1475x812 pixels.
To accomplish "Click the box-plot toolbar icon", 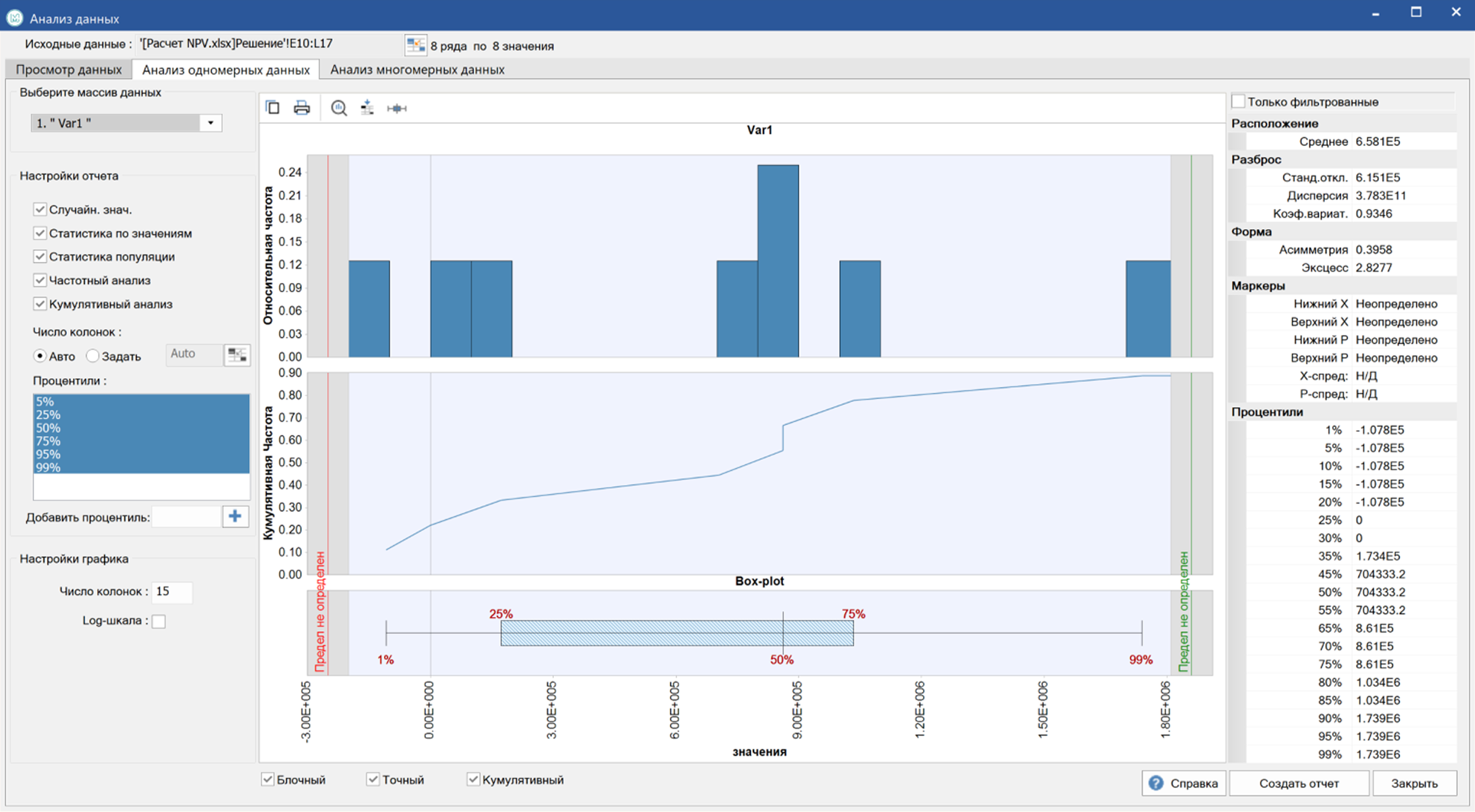I will [397, 108].
